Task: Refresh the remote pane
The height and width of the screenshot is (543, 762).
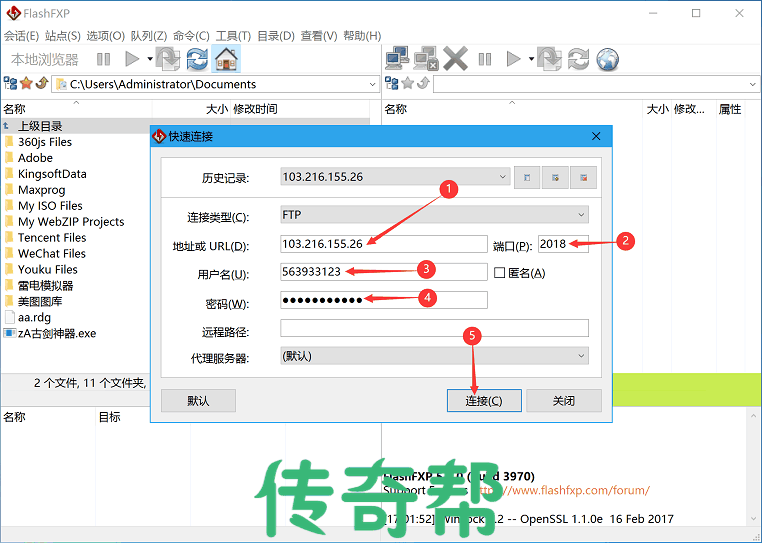Action: coord(578,59)
